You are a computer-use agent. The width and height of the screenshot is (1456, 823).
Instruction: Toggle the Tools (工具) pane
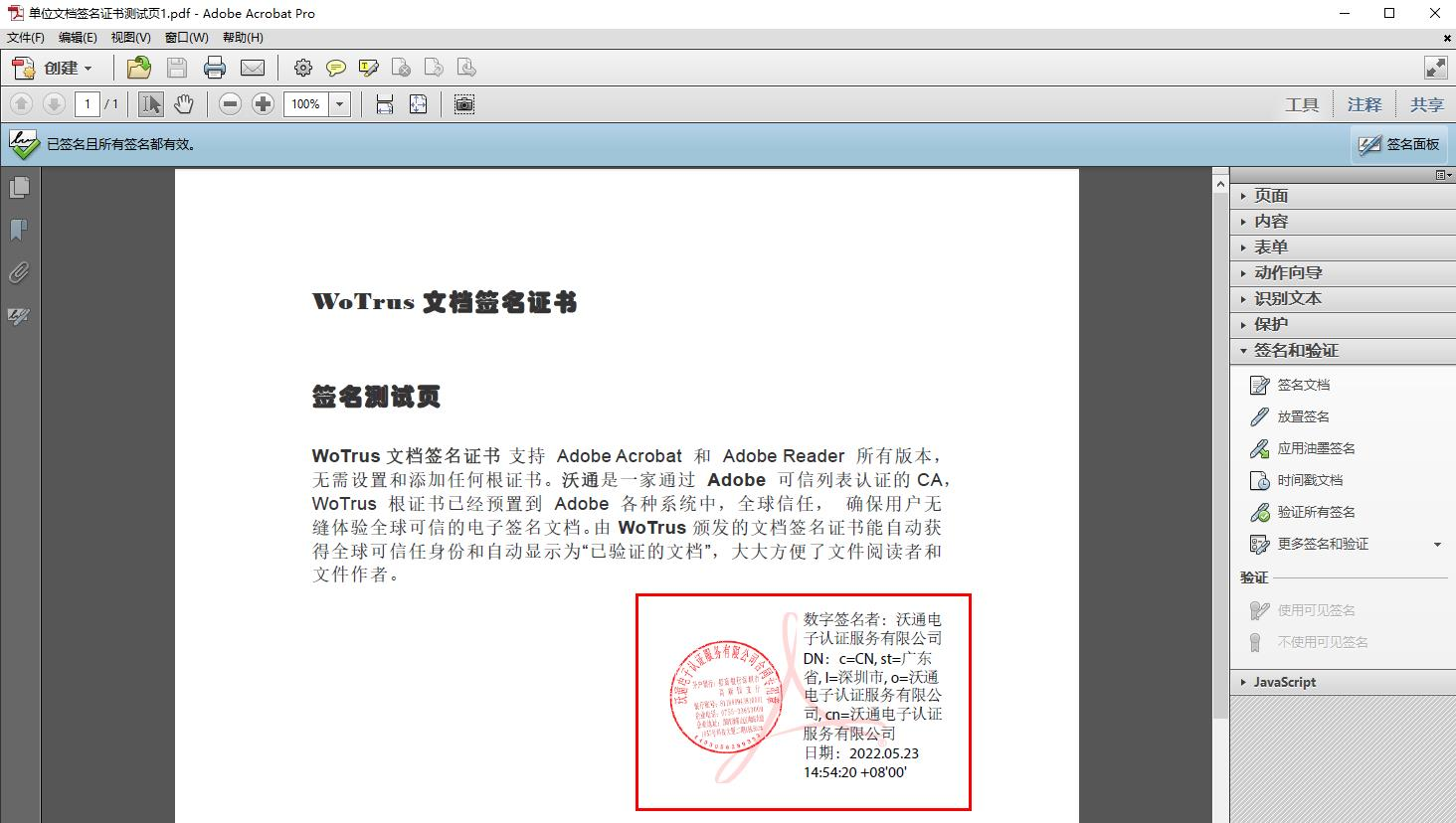click(1301, 104)
